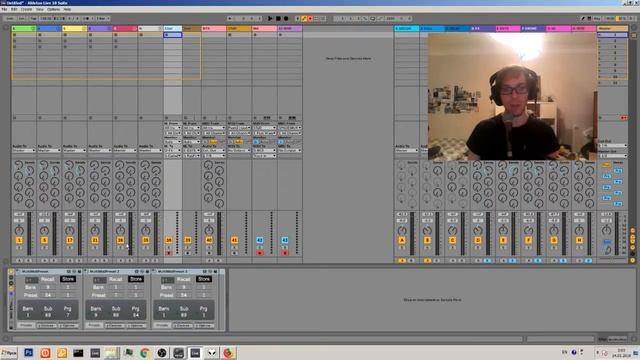Click the transport Play button
Image resolution: width=640 pixels, height=360 pixels.
(x=270, y=18)
